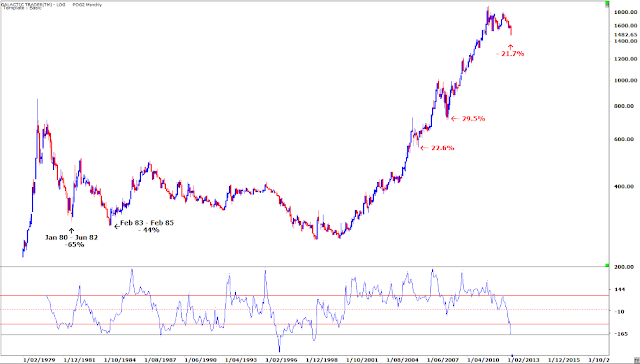Click the 1/12/1981 date label

79,360
